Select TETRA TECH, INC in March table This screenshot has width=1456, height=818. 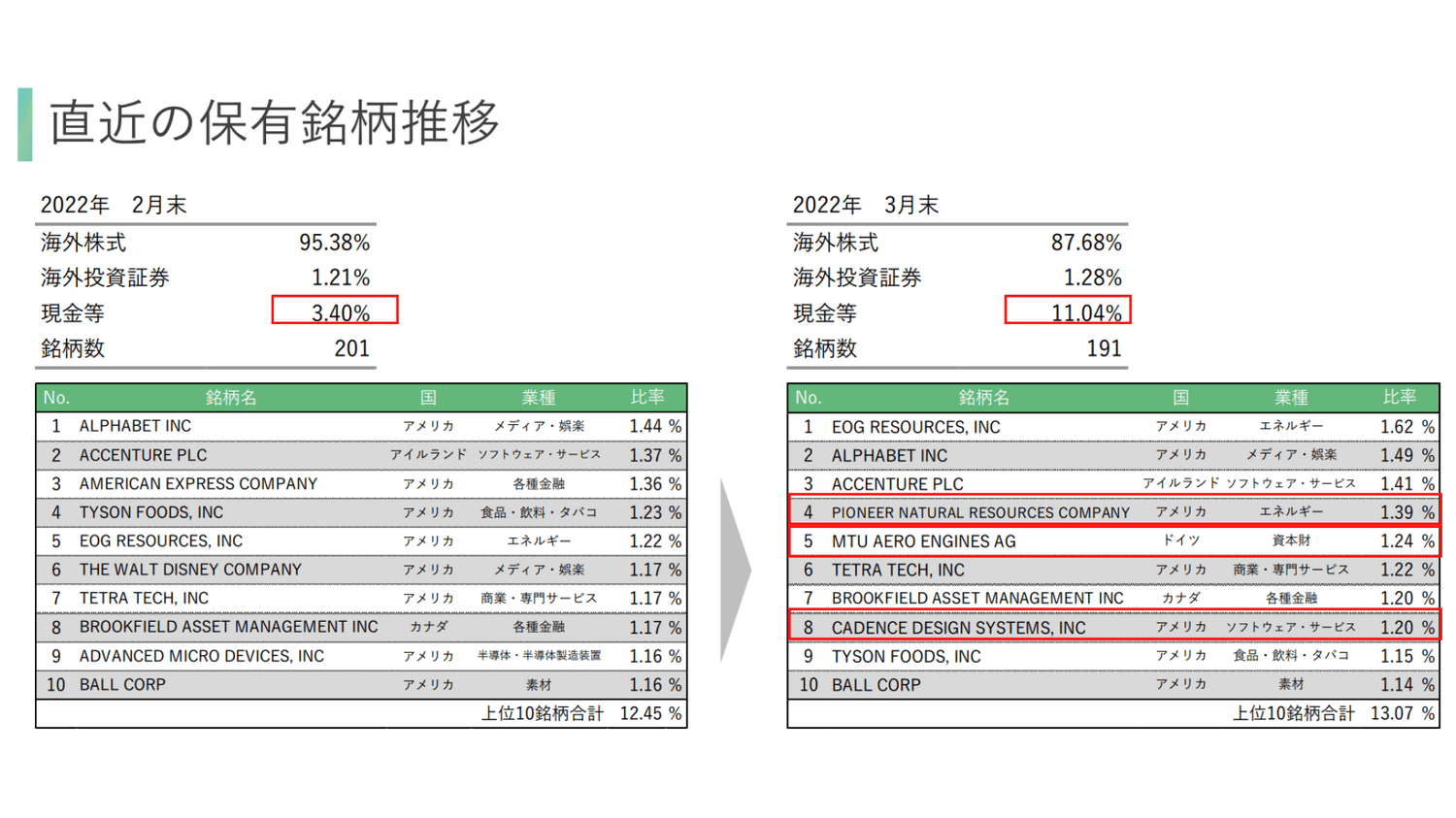(x=898, y=571)
